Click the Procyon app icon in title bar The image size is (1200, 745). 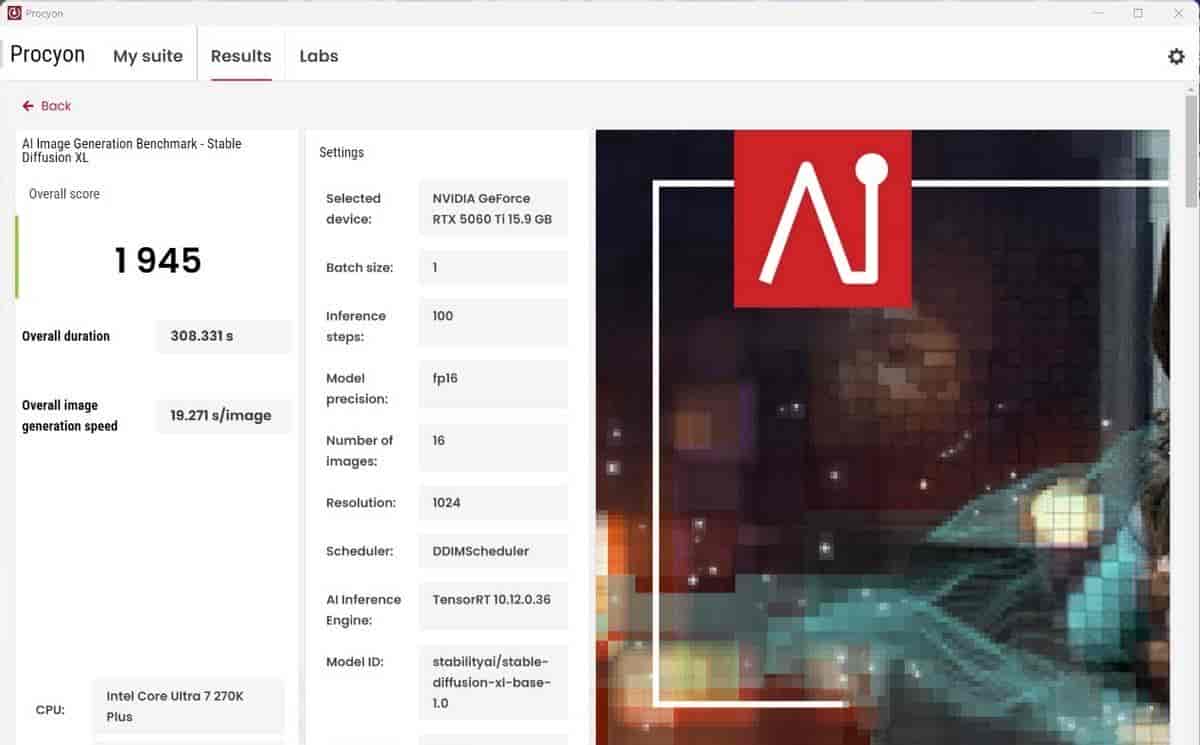click(x=15, y=13)
